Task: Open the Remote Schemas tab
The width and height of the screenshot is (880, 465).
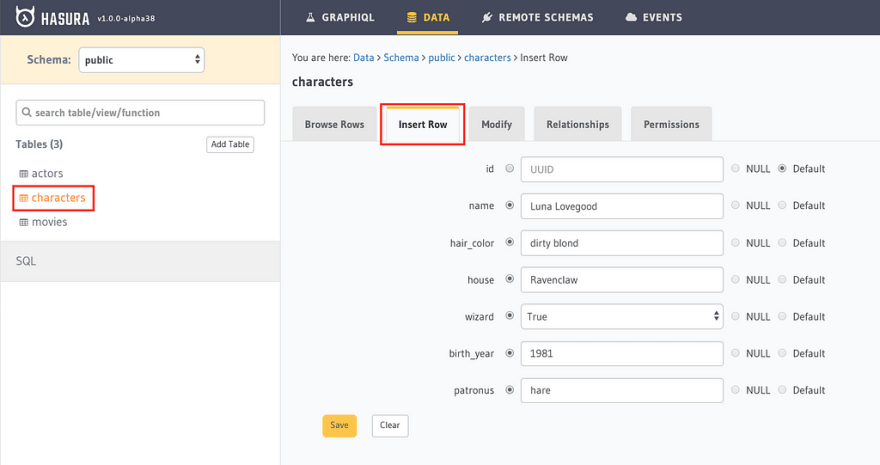Action: coord(537,17)
